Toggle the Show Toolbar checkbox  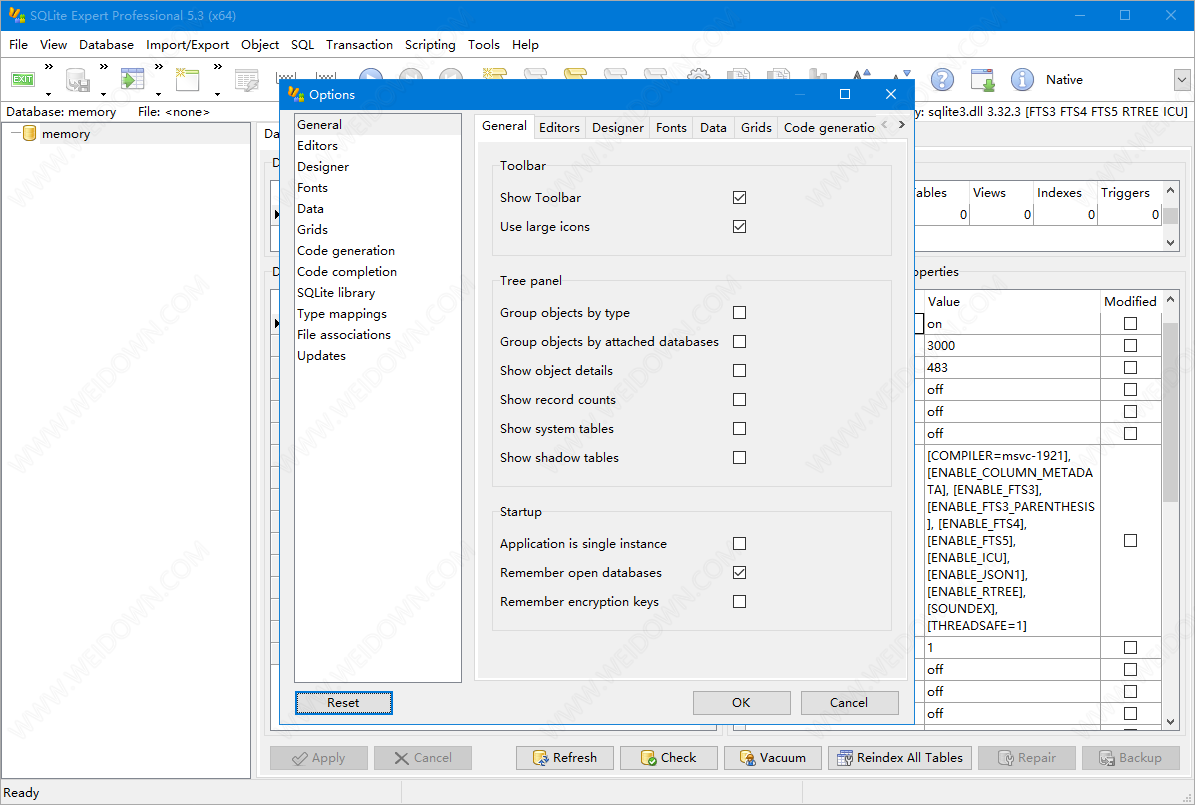coord(739,197)
